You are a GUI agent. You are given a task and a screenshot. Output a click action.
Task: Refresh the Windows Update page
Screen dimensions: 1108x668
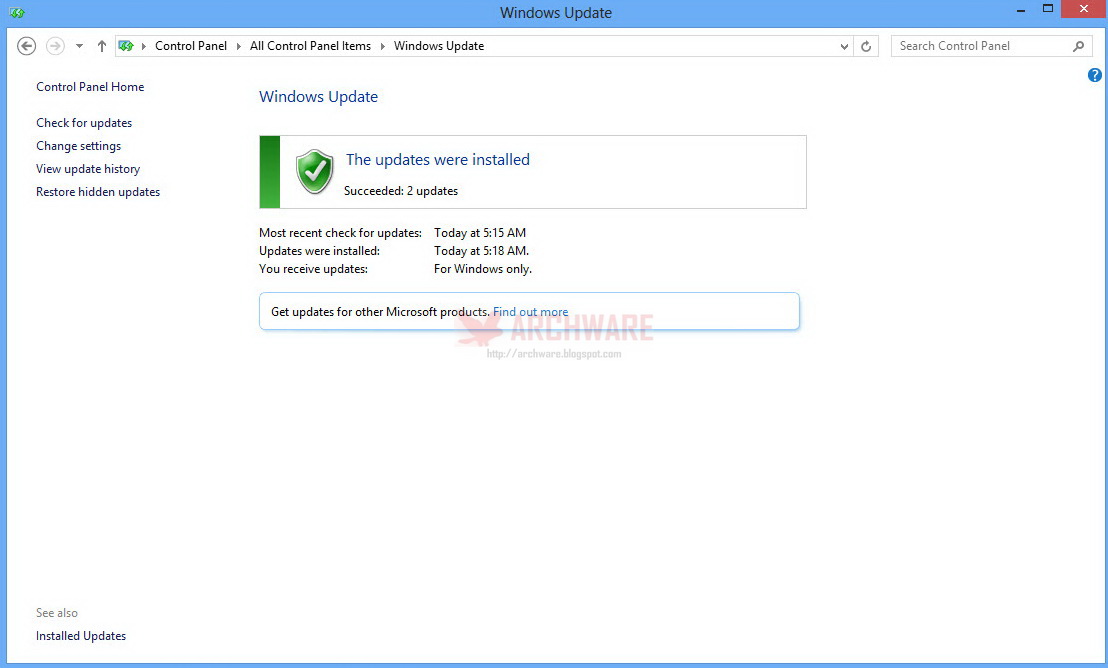click(x=866, y=47)
